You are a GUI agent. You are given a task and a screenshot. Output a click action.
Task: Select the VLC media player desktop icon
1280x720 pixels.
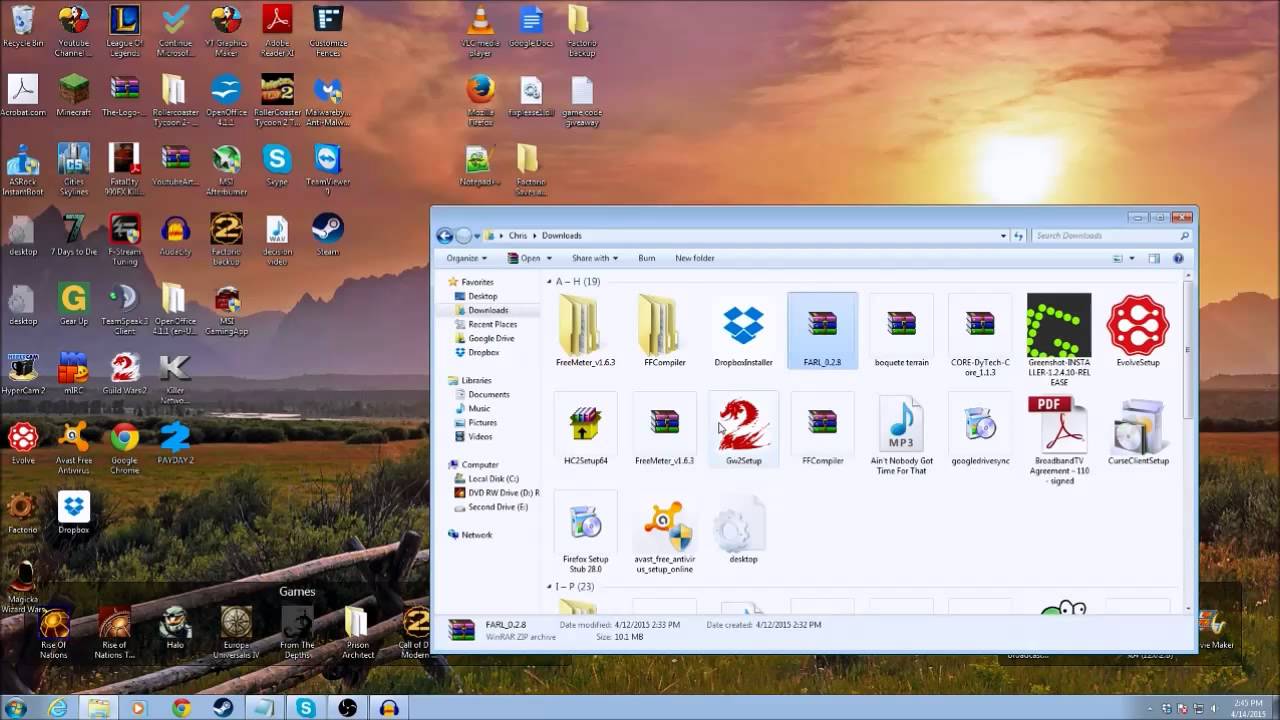tap(481, 30)
